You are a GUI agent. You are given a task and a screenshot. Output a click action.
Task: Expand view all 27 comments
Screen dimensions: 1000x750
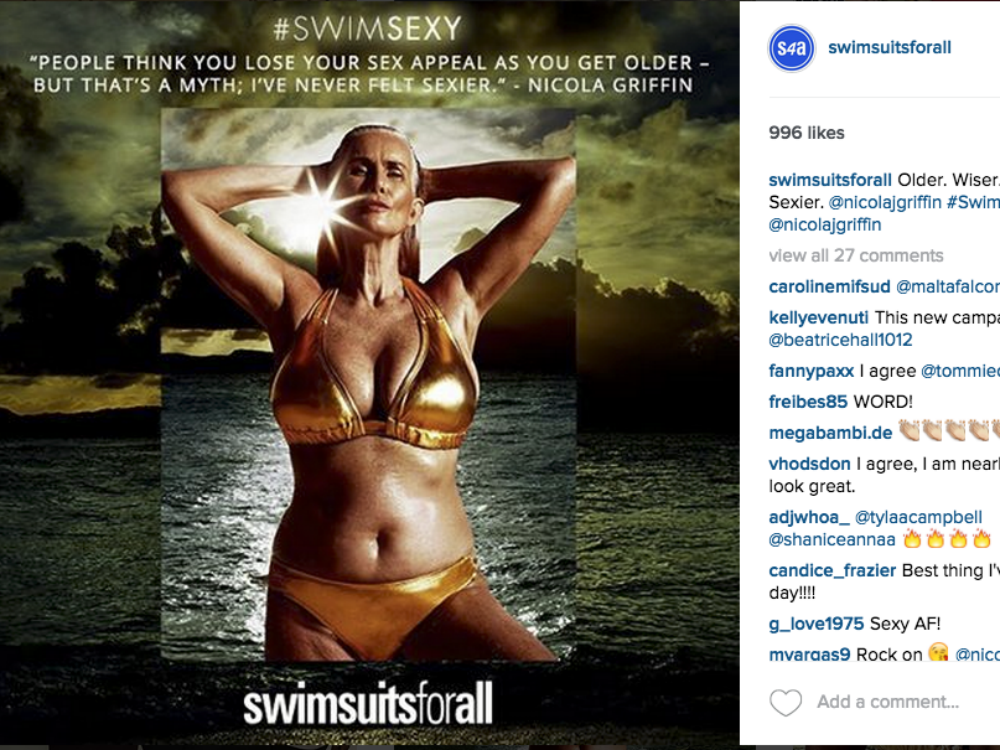coord(856,255)
